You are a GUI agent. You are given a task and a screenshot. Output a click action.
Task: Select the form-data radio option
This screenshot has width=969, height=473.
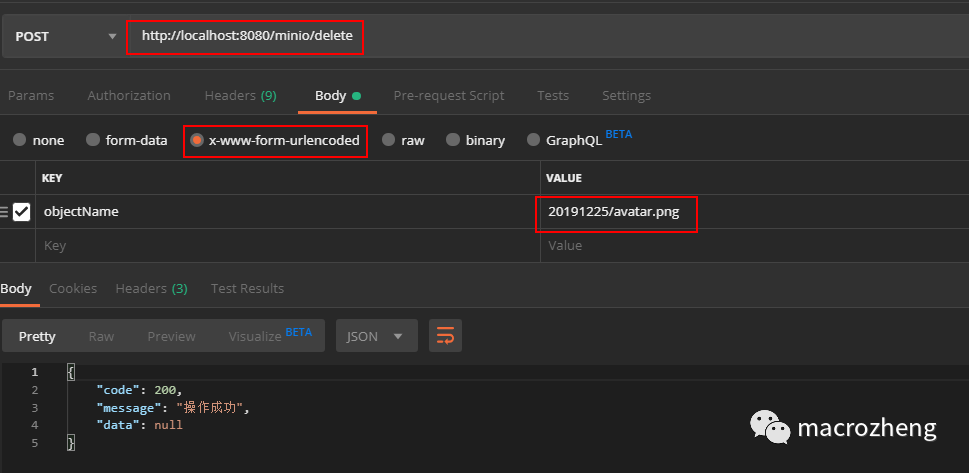tap(93, 140)
